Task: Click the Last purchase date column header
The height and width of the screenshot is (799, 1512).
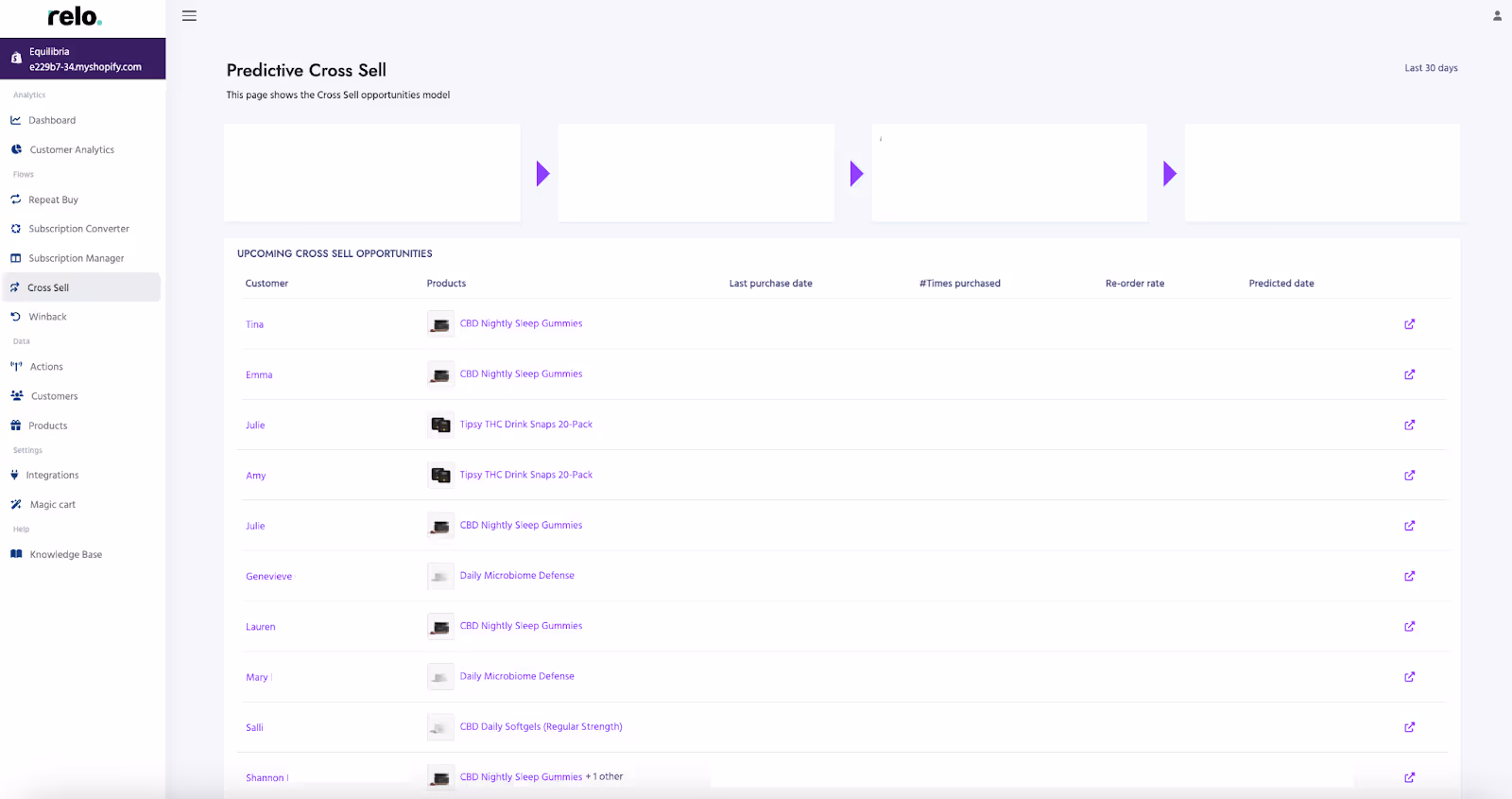Action: click(x=770, y=283)
